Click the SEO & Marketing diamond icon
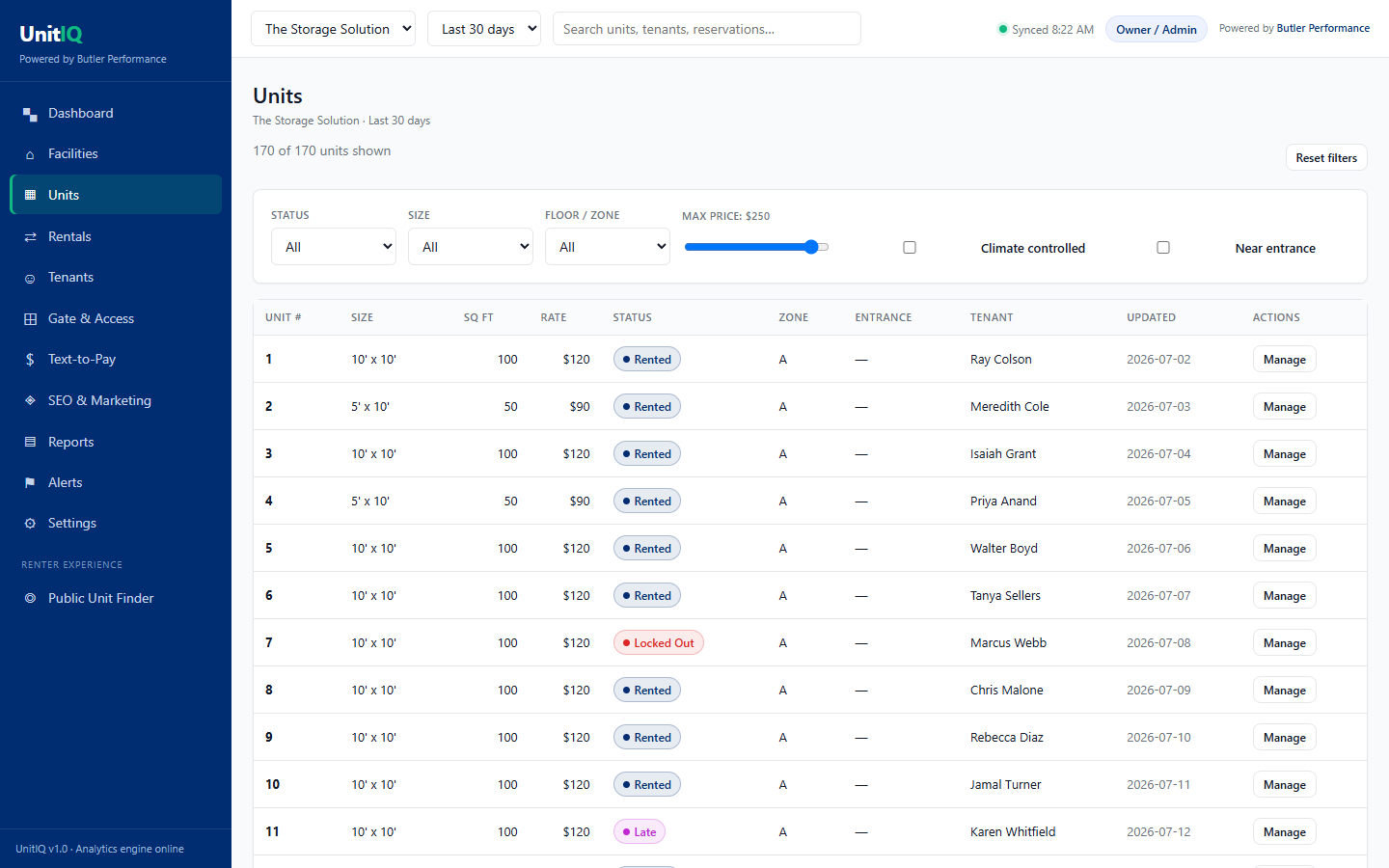The image size is (1389, 868). coord(30,400)
